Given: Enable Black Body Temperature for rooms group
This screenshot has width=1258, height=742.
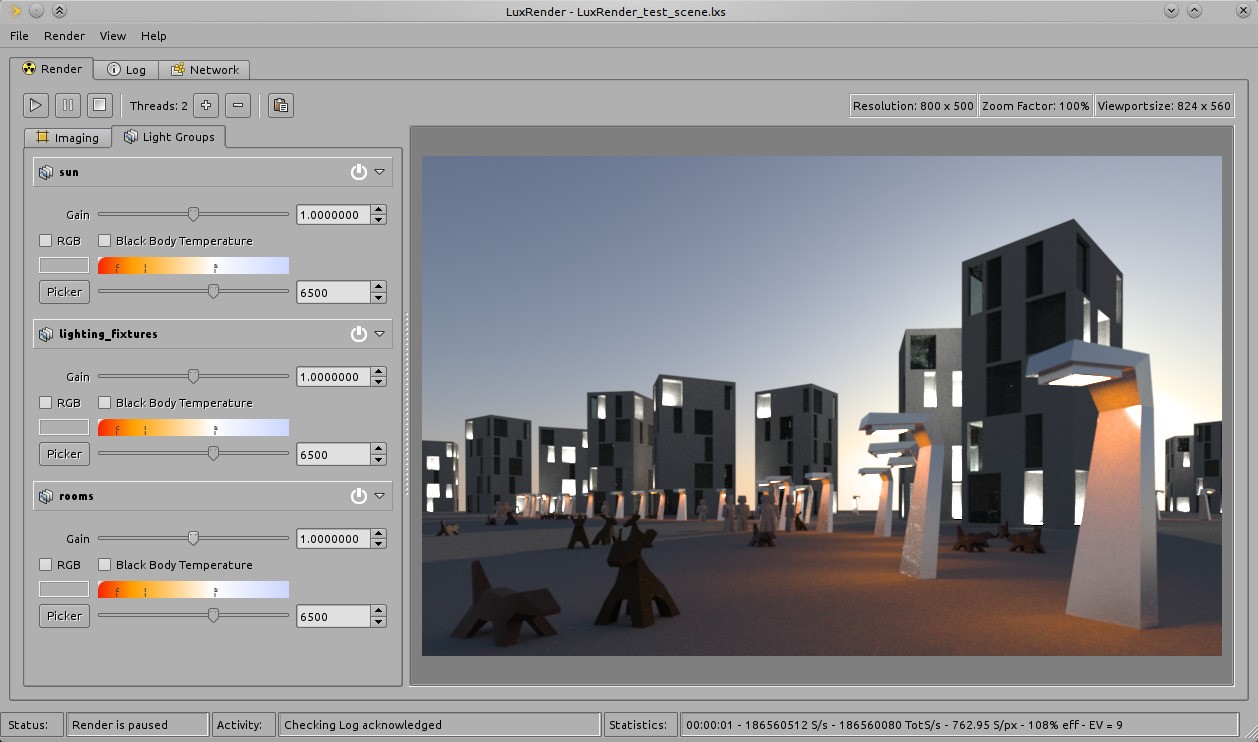Looking at the screenshot, I should (x=104, y=564).
